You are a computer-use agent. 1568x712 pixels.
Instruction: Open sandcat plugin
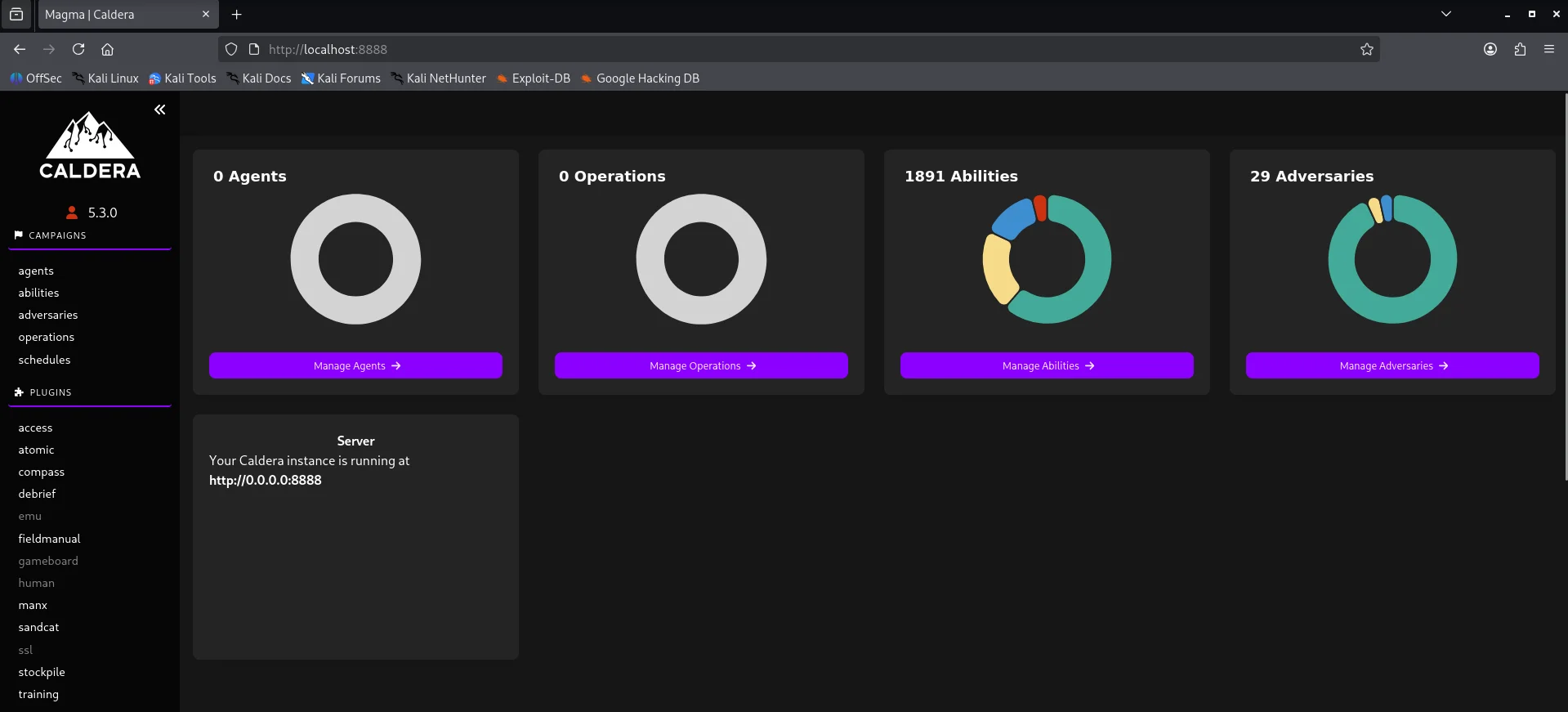(x=38, y=627)
